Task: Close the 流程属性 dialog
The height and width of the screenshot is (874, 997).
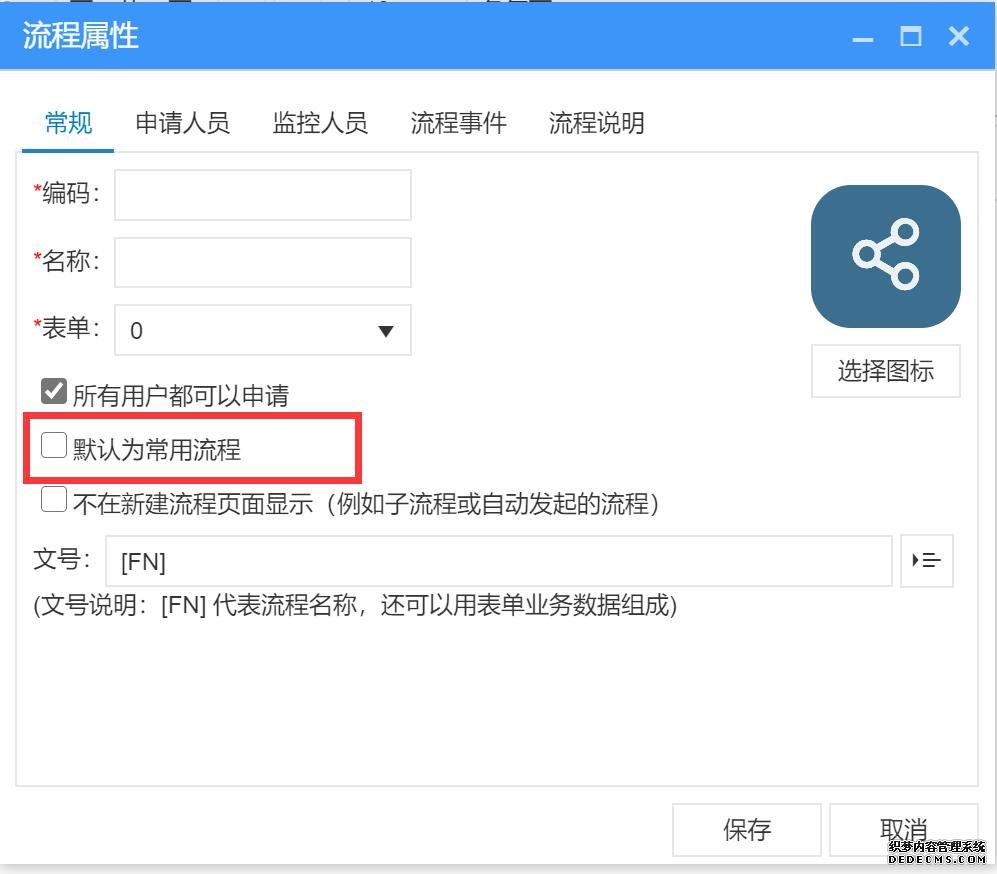Action: (958, 36)
